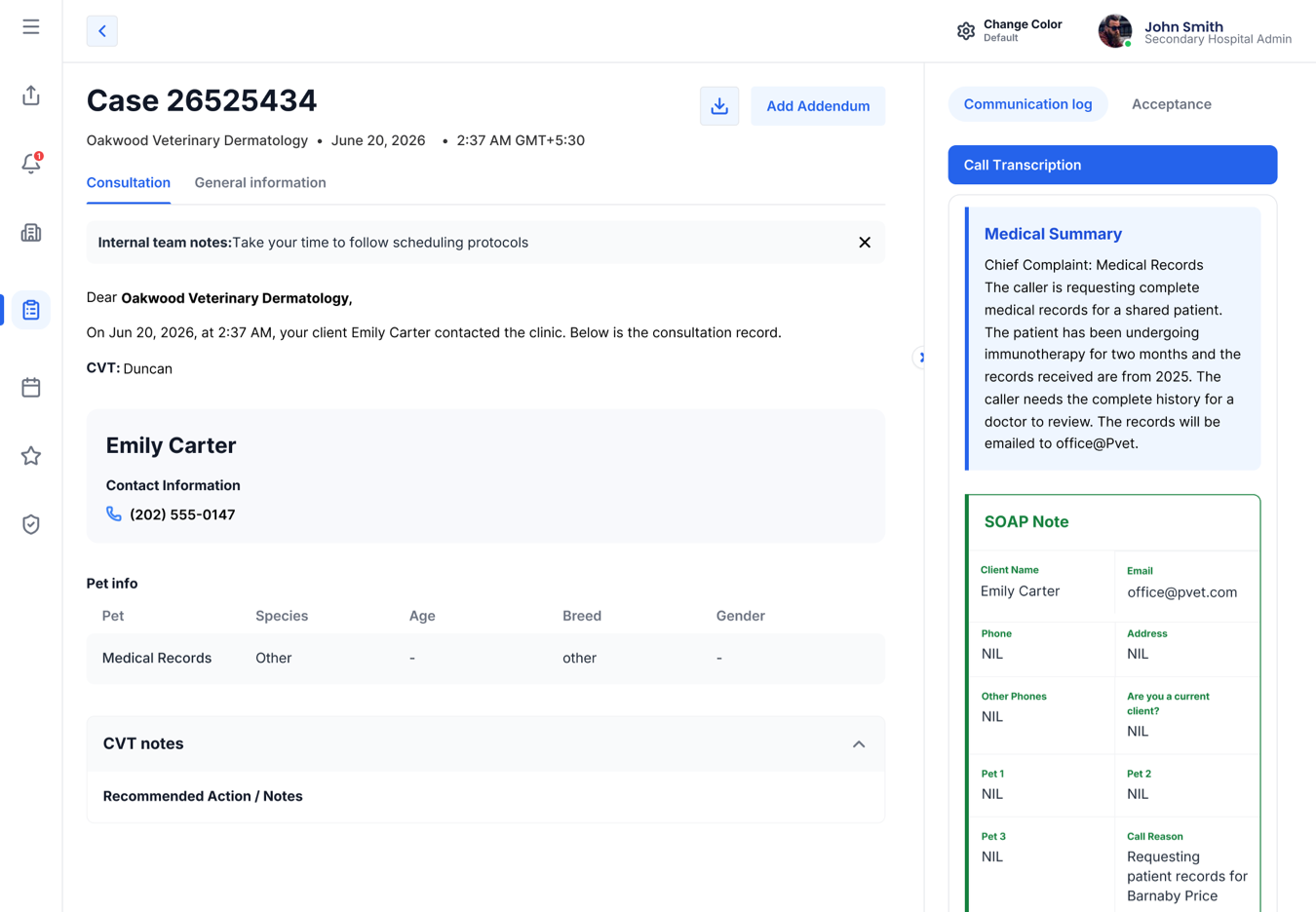Open the calendar icon in sidebar
The width and height of the screenshot is (1316, 912).
click(31, 388)
